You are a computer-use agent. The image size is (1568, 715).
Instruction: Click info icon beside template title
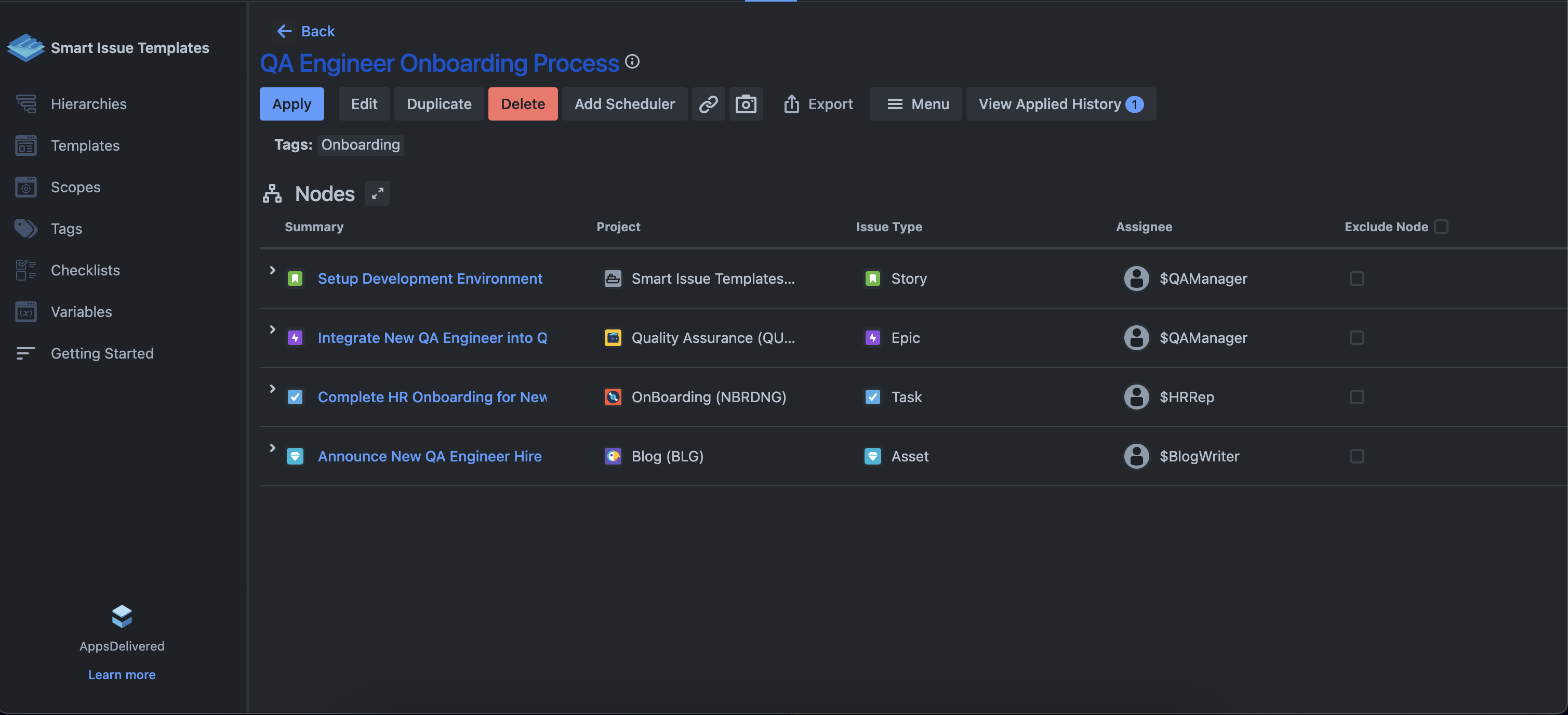point(632,61)
